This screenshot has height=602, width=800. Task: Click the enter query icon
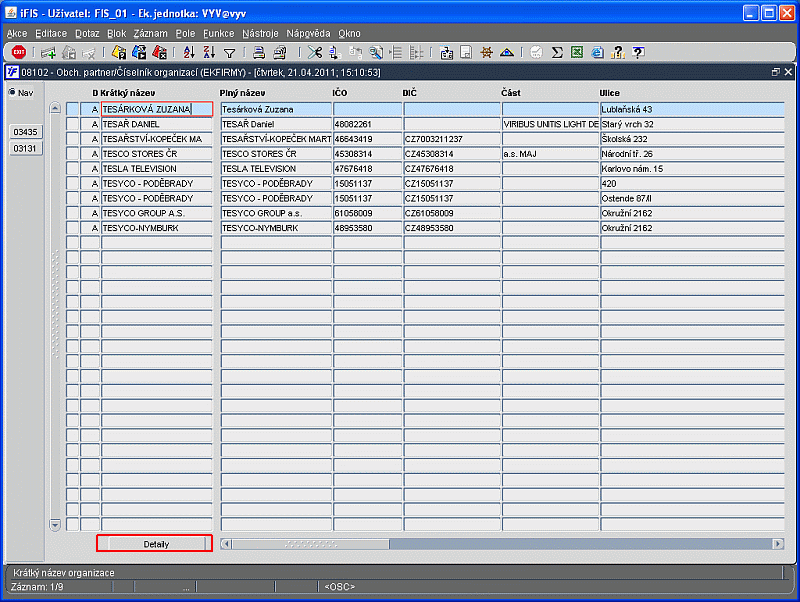119,52
